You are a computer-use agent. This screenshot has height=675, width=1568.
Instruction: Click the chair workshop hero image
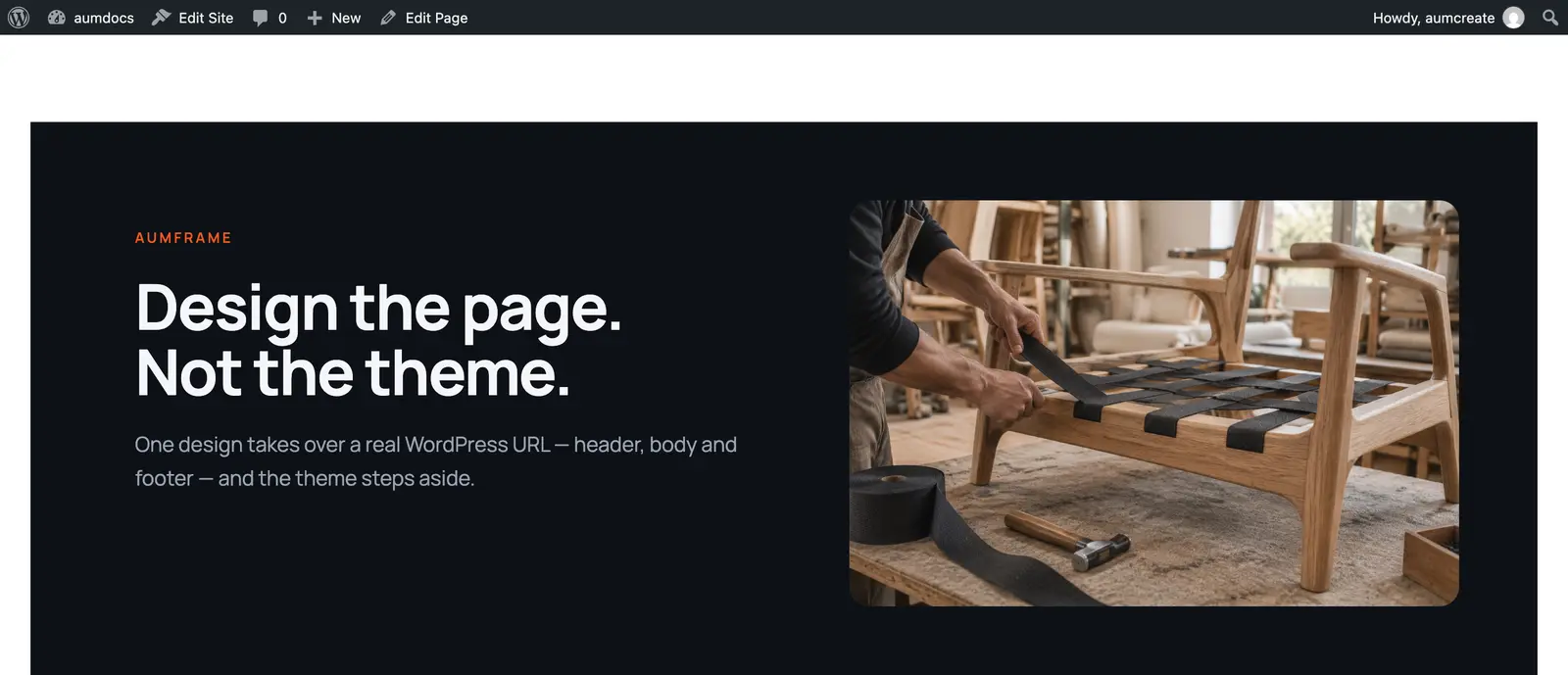[x=1153, y=403]
